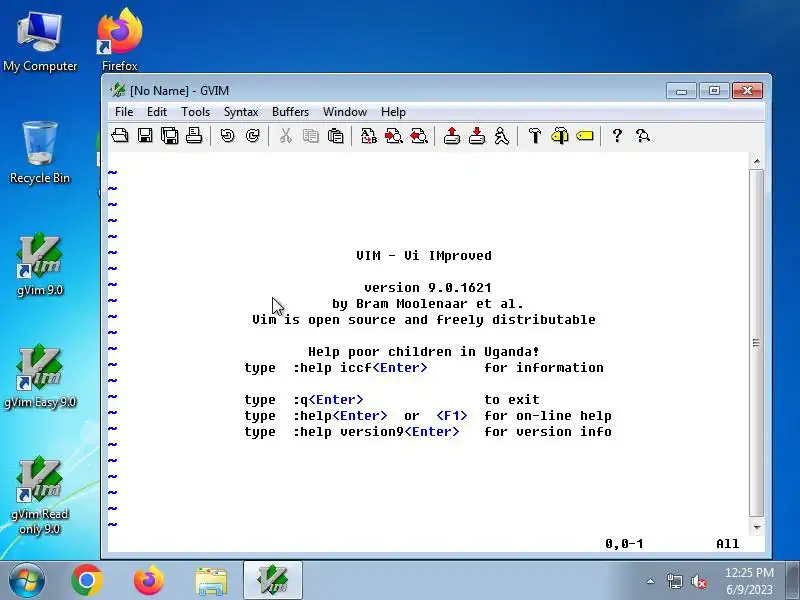Image resolution: width=800 pixels, height=600 pixels.
Task: Click the ':help version9<Enter>' text
Action: (x=376, y=432)
